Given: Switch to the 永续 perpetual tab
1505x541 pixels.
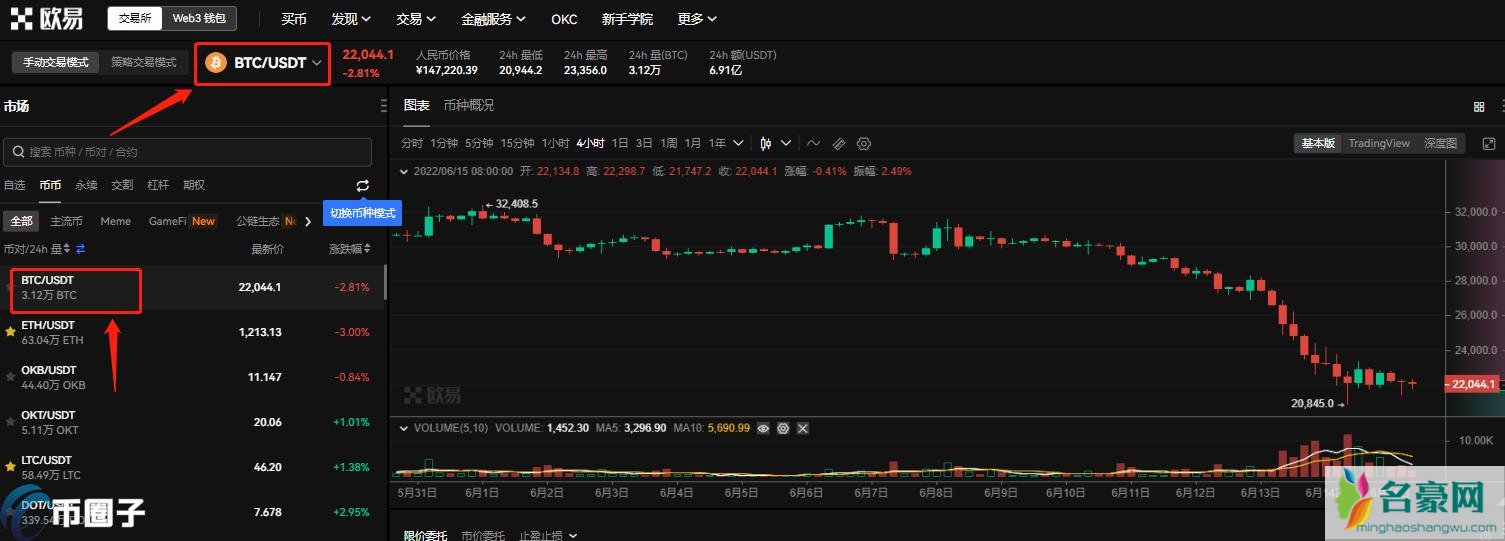Looking at the screenshot, I should (x=86, y=185).
